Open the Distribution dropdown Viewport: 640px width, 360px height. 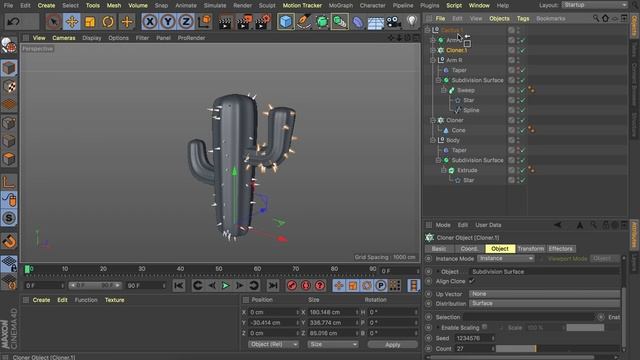tap(544, 304)
